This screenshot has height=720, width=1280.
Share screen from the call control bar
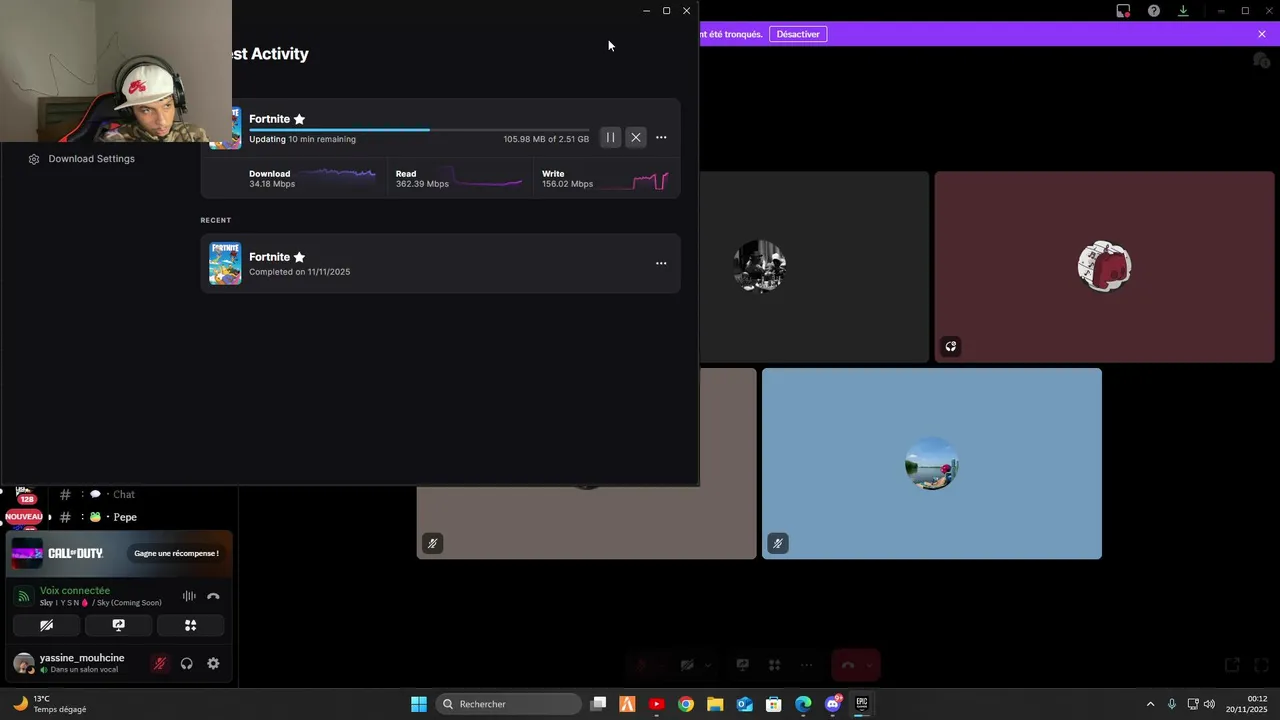coord(743,665)
